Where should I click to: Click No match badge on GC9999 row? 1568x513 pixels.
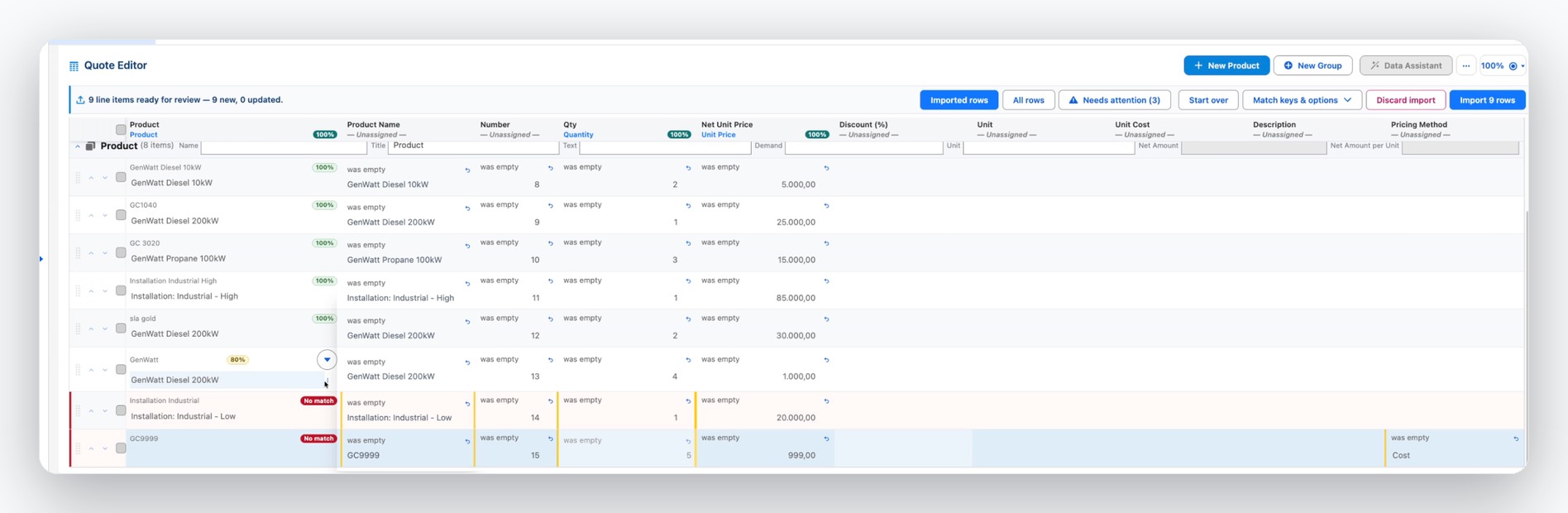(x=318, y=439)
